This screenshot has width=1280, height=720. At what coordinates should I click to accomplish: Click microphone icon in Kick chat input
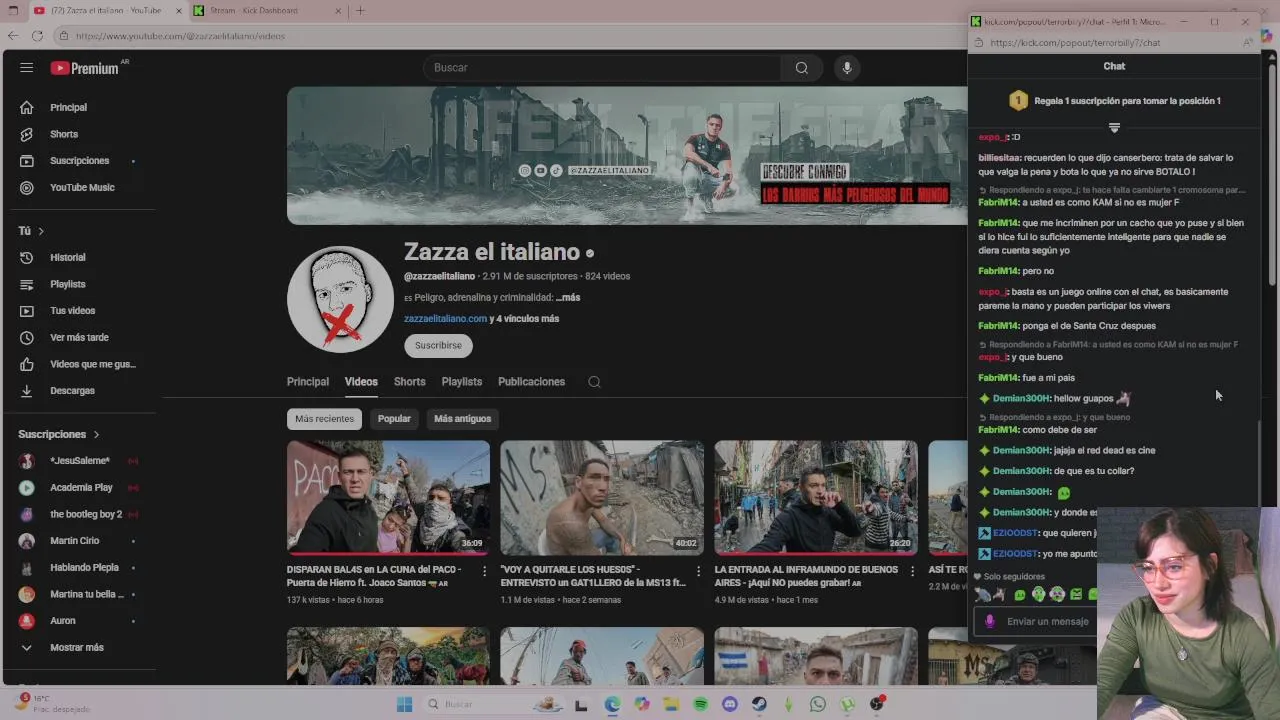click(990, 621)
